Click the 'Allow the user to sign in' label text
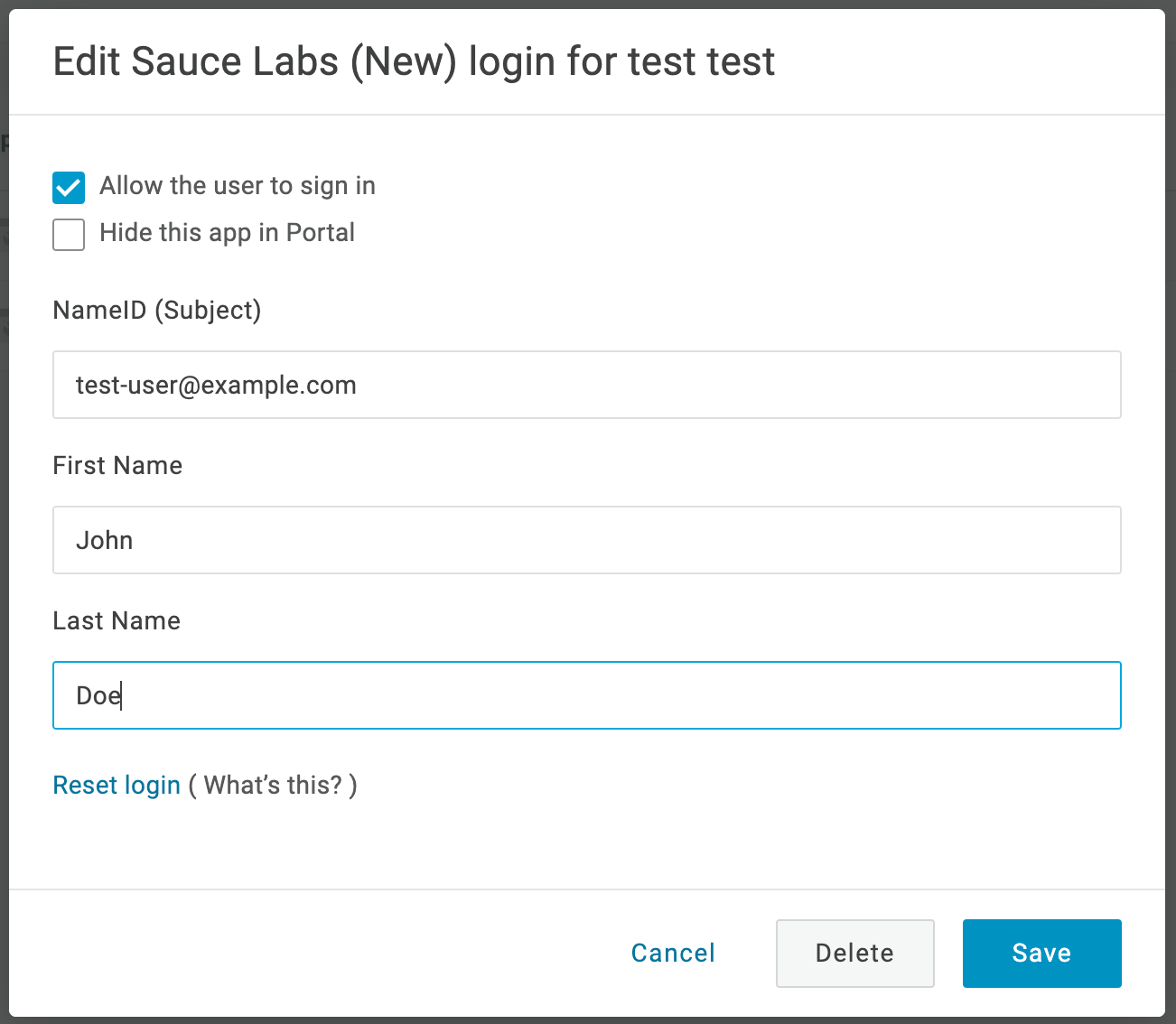 237,186
